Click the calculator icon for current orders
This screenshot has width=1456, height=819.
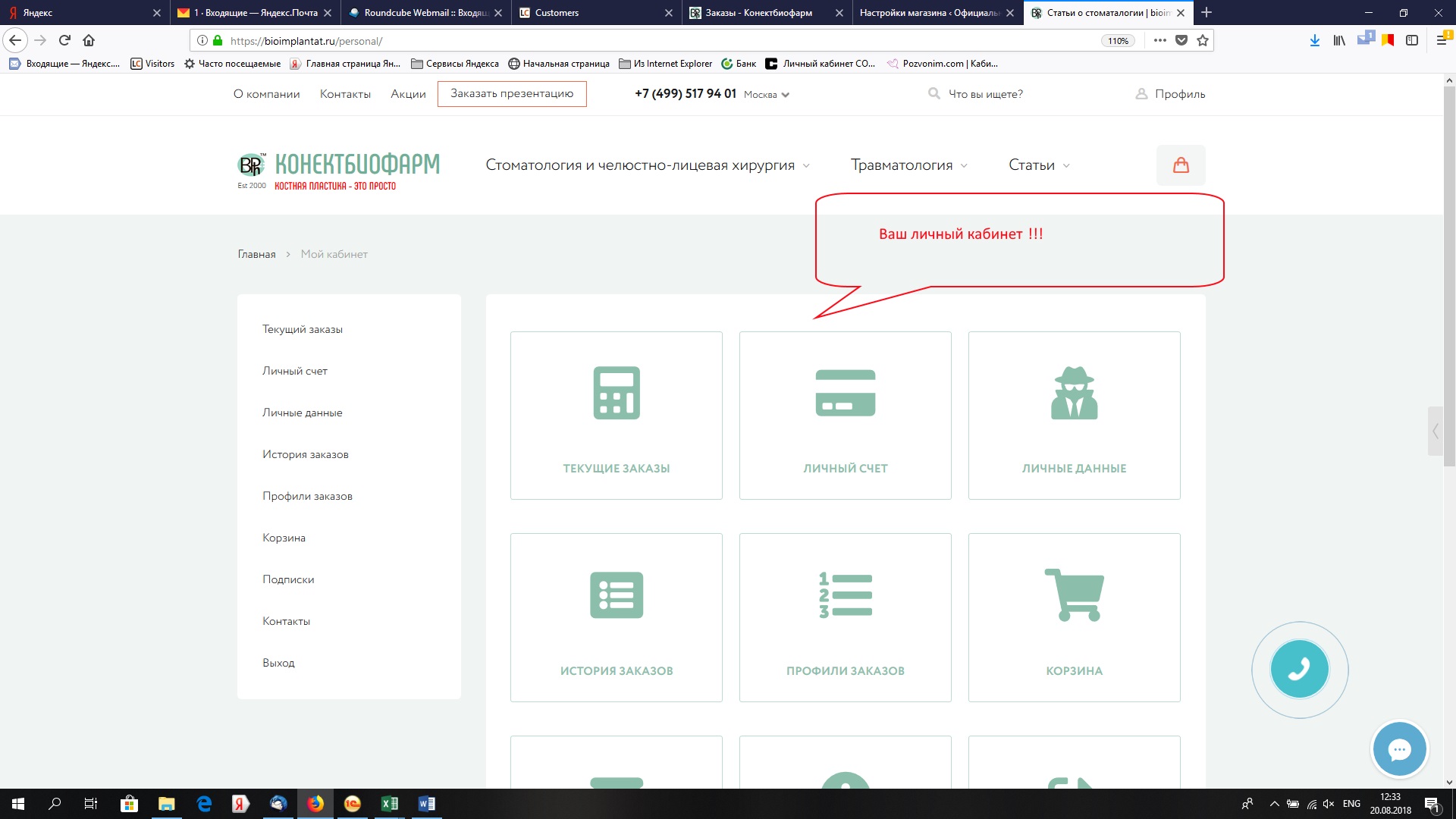point(616,393)
